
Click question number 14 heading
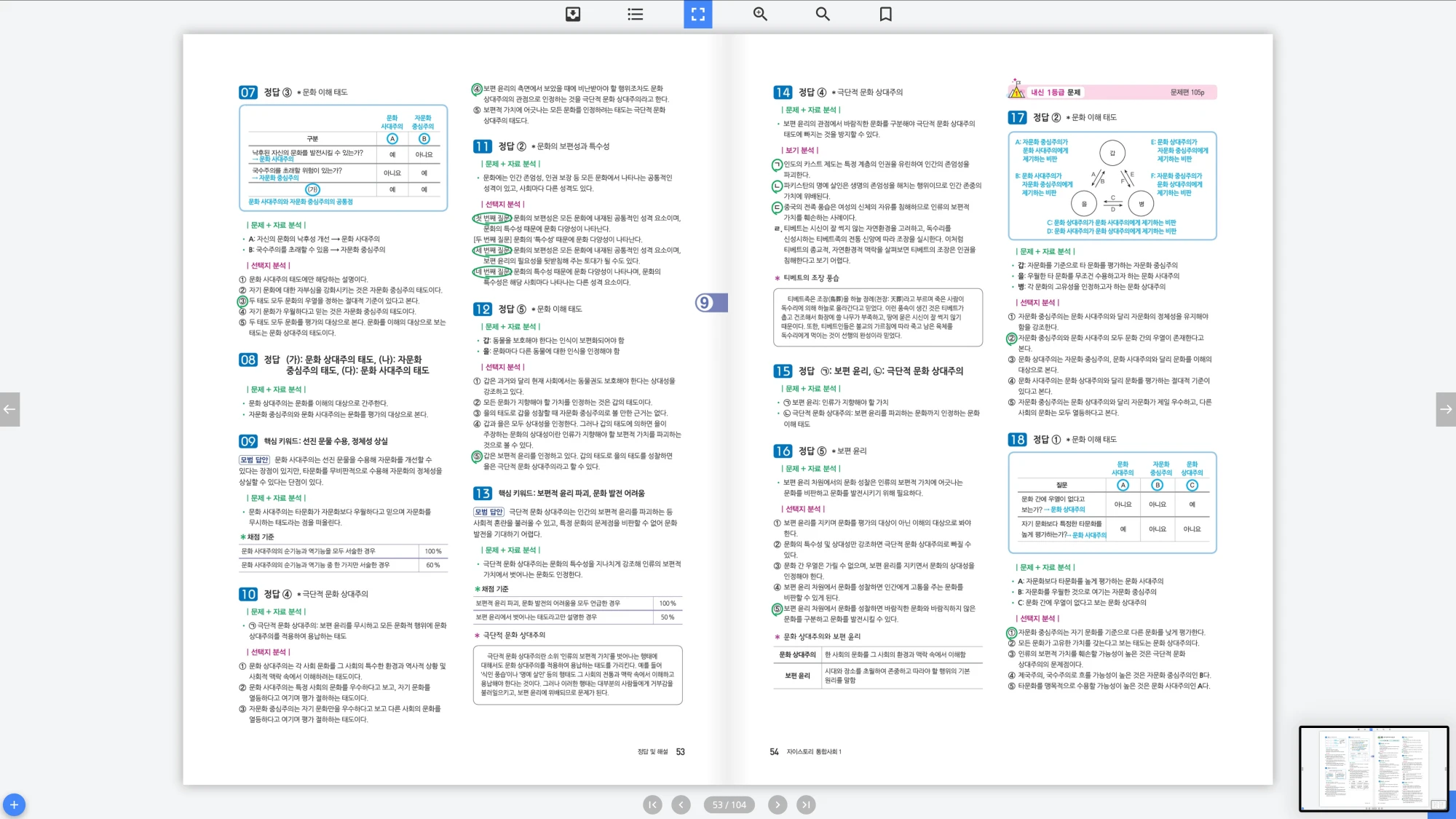[783, 92]
